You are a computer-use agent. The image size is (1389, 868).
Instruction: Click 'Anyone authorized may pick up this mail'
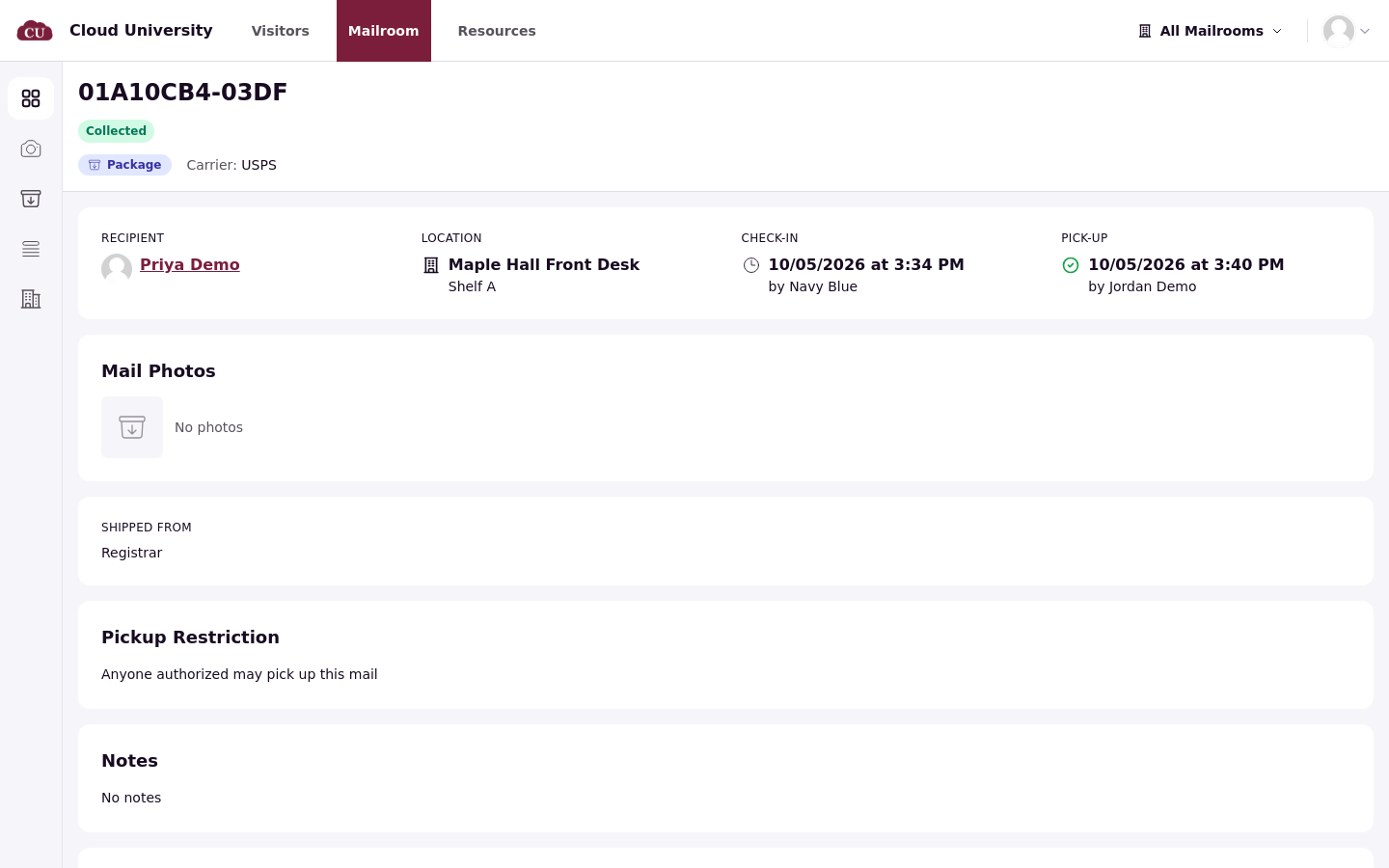(x=239, y=674)
